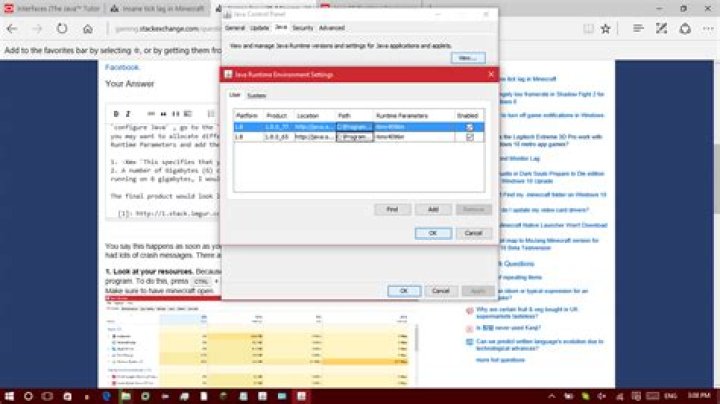720x404 pixels.
Task: Close Java Runtime Environment Settings dialog
Action: (491, 74)
